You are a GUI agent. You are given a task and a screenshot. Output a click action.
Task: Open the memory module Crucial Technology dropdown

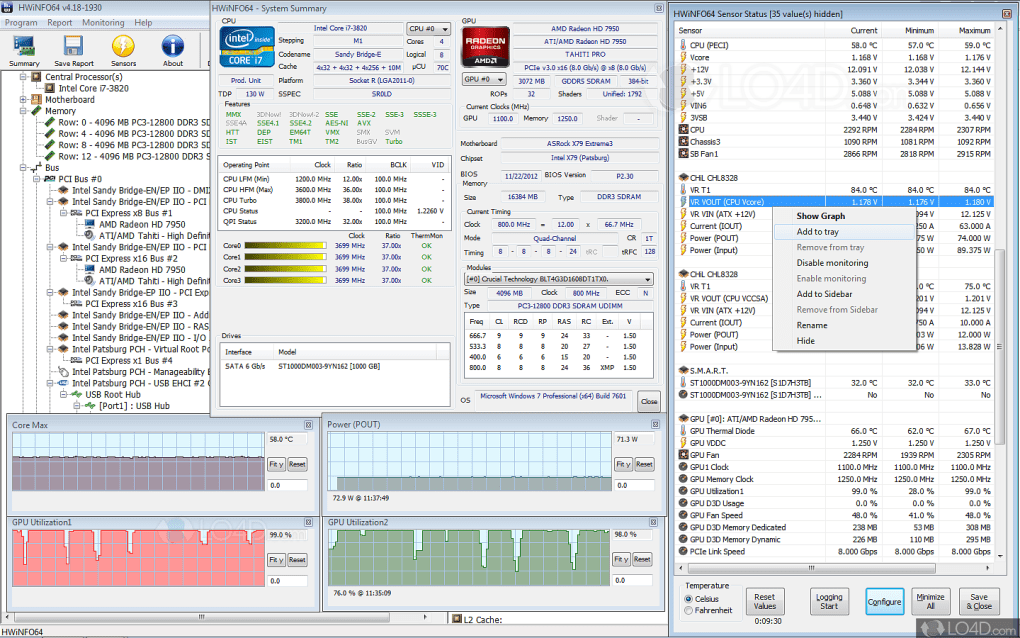[558, 279]
